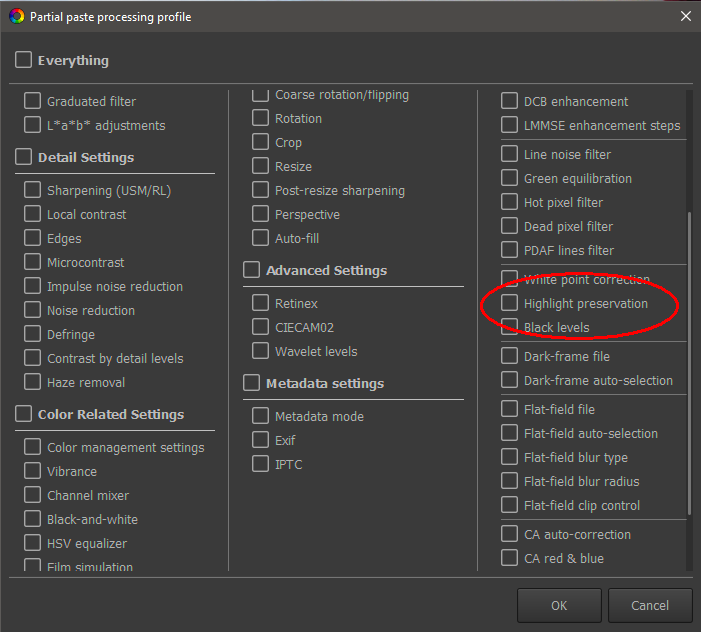The height and width of the screenshot is (632, 701).
Task: Tick Black levels checkbox
Action: pos(509,327)
